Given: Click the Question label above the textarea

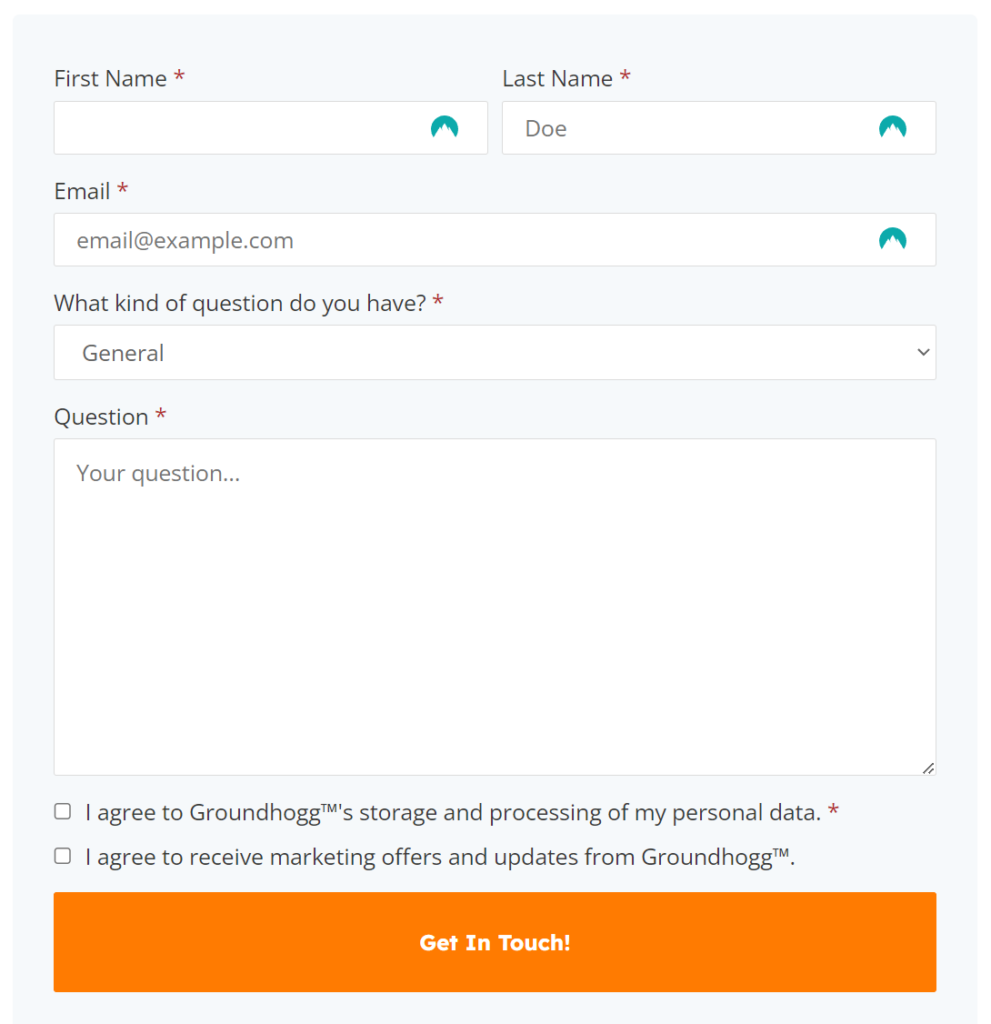Looking at the screenshot, I should click(x=101, y=417).
